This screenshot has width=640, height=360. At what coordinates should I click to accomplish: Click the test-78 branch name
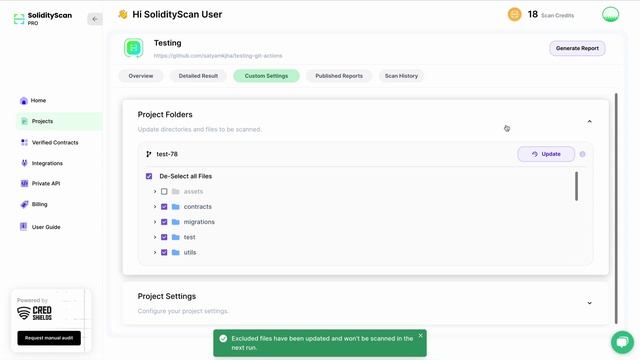pos(167,154)
